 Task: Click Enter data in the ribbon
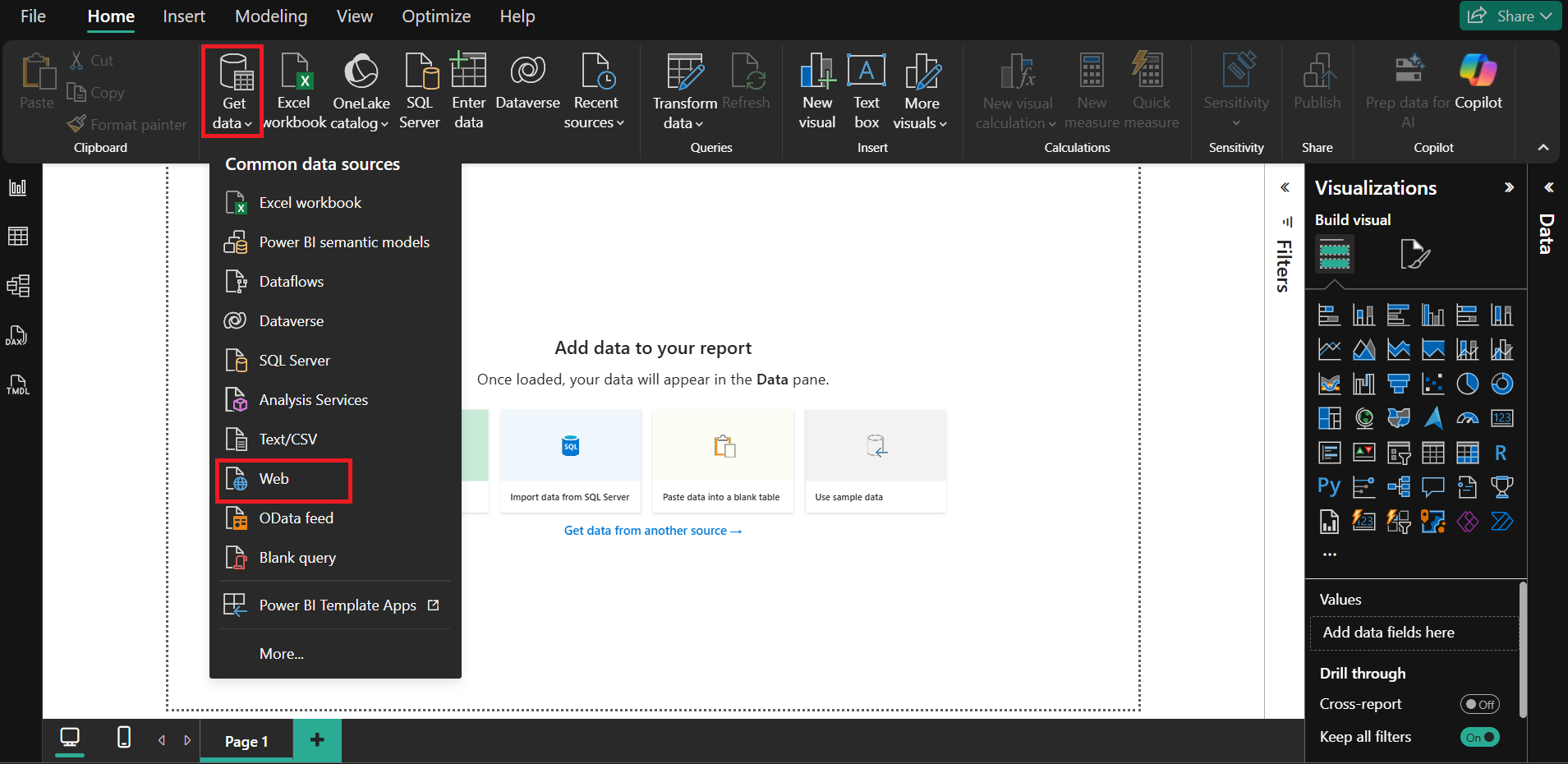pyautogui.click(x=468, y=91)
